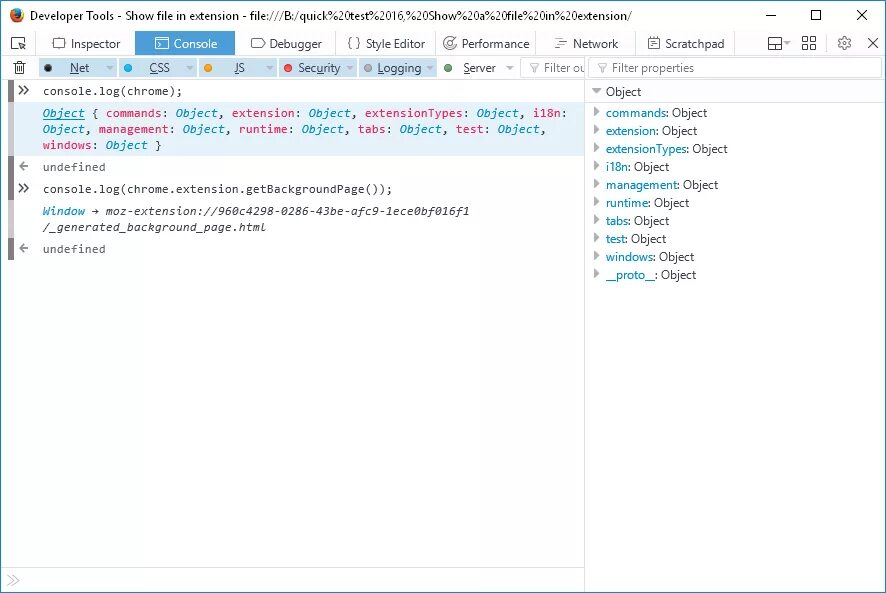Click the console command input line

(x=293, y=580)
